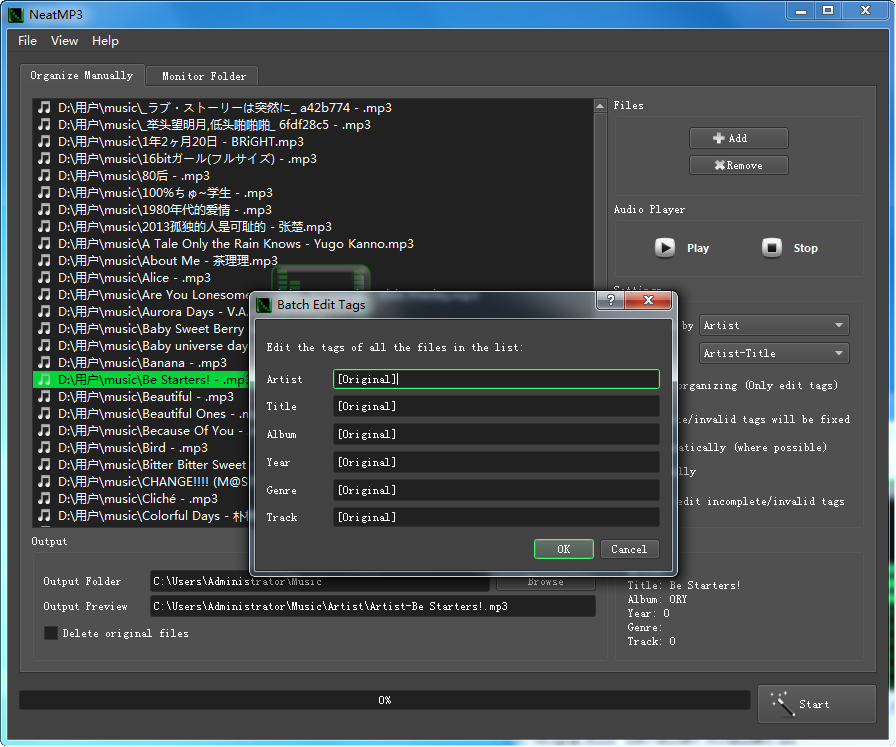Expand the Artist-Title naming dropdown
The image size is (896, 747).
click(773, 353)
